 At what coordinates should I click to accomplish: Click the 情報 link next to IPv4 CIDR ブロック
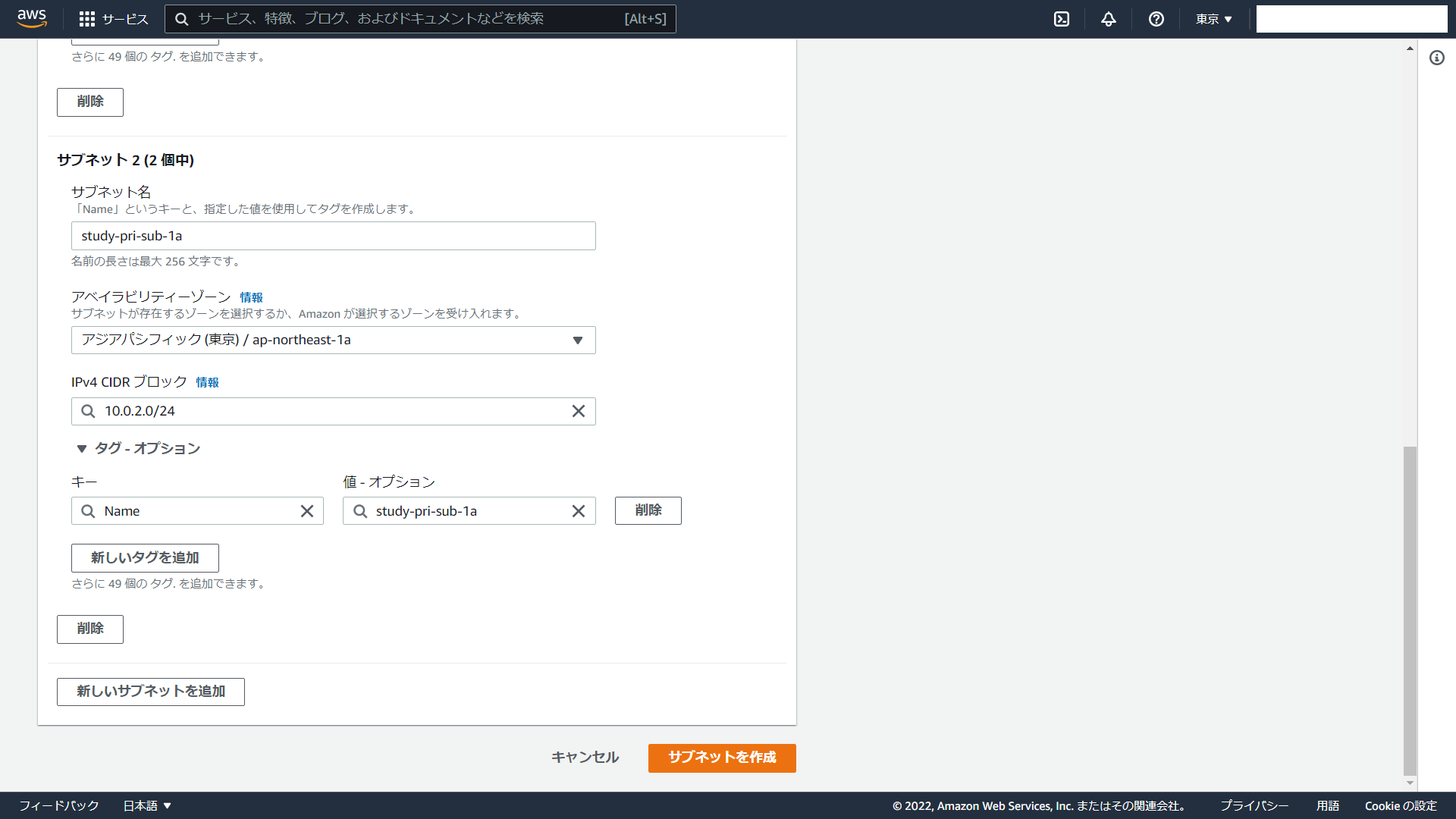(207, 382)
